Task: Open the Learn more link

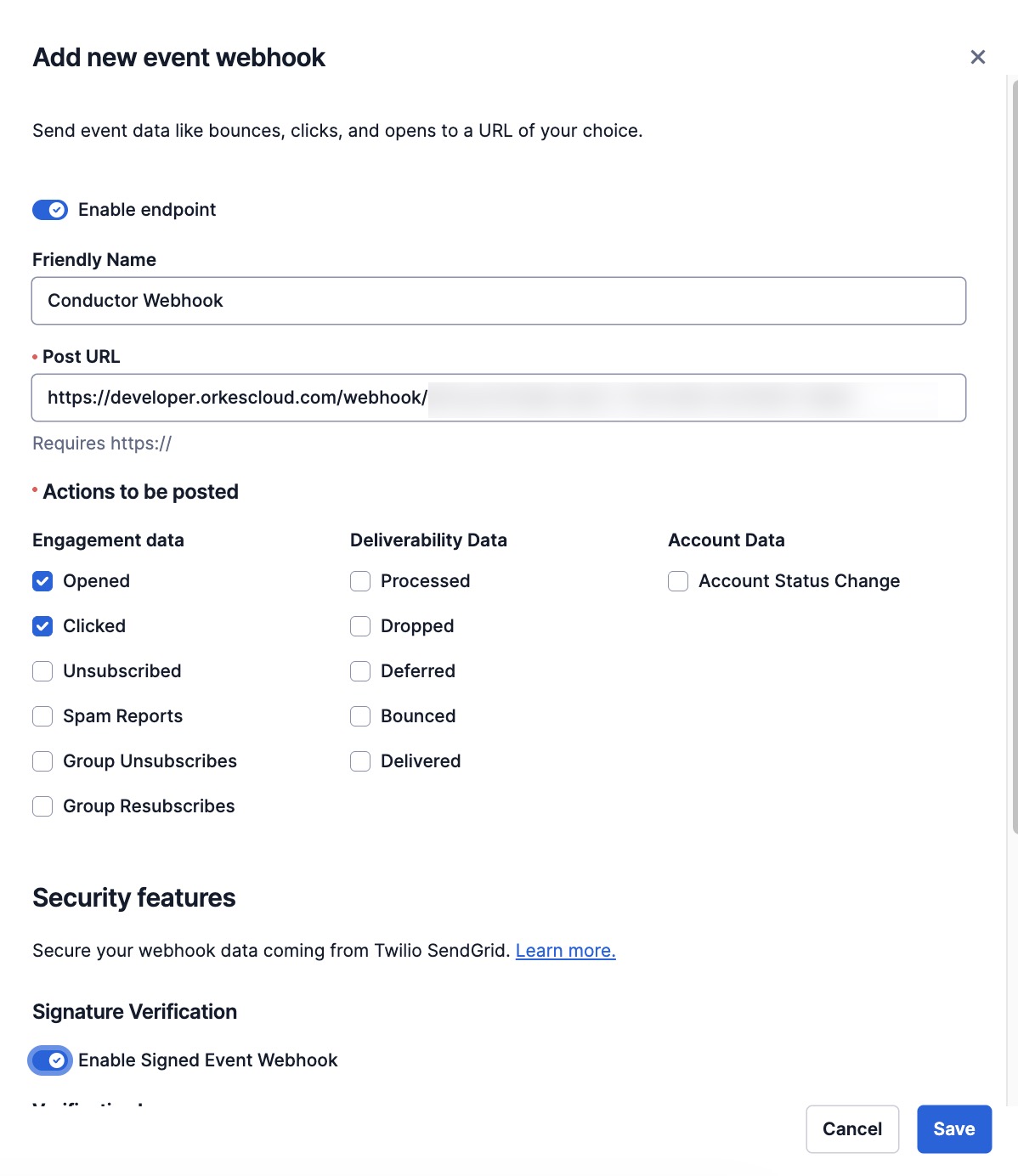Action: pyautogui.click(x=564, y=950)
